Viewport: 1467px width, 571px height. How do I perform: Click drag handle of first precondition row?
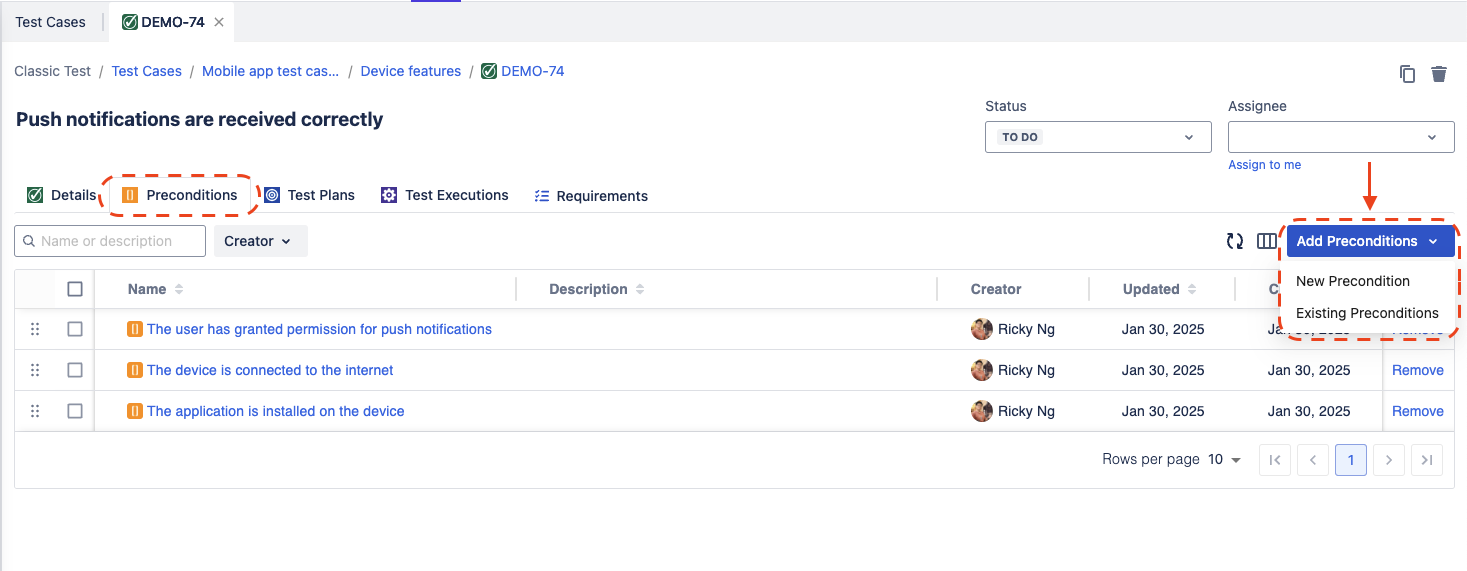coord(35,329)
